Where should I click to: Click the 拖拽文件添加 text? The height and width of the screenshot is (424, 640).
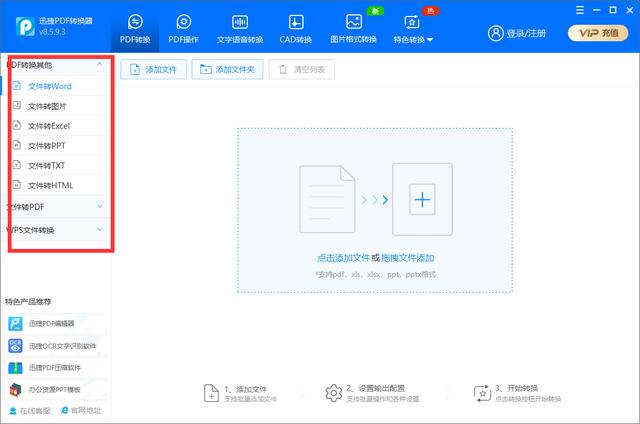[x=407, y=258]
